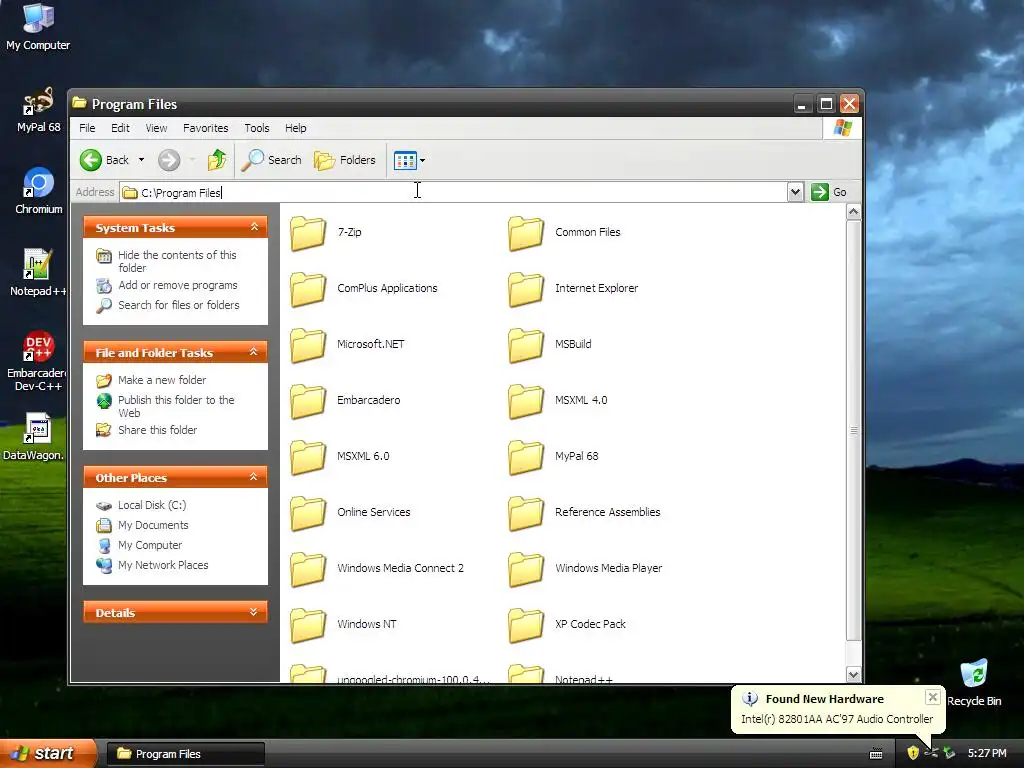Click the MyPal 68 desktop shortcut
1024x768 pixels.
(x=38, y=110)
